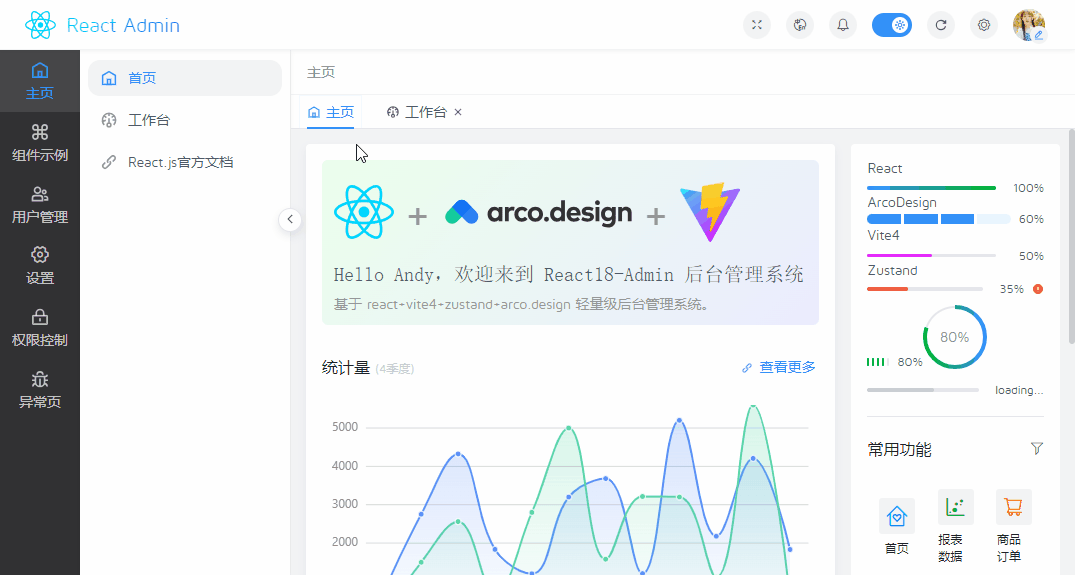Click the arco.design logo
The width and height of the screenshot is (1075, 575).
538,212
